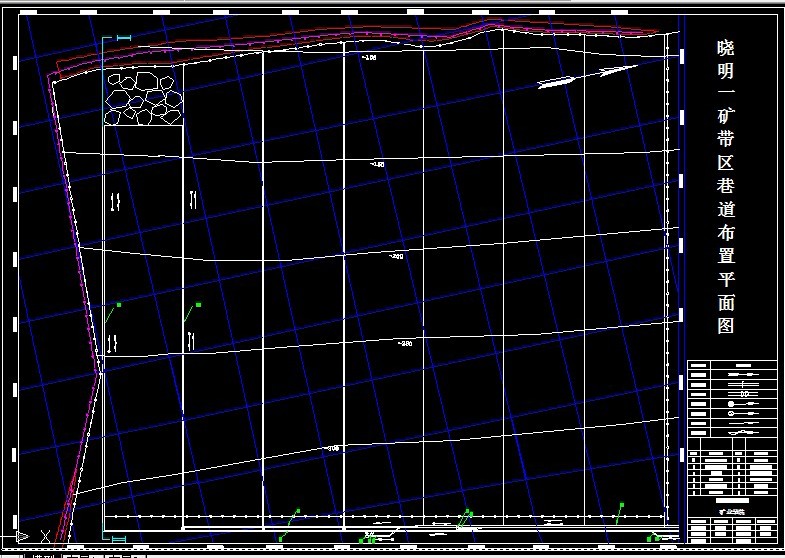Image resolution: width=785 pixels, height=558 pixels.
Task: Click the UCS origin icon
Action: click(22, 536)
